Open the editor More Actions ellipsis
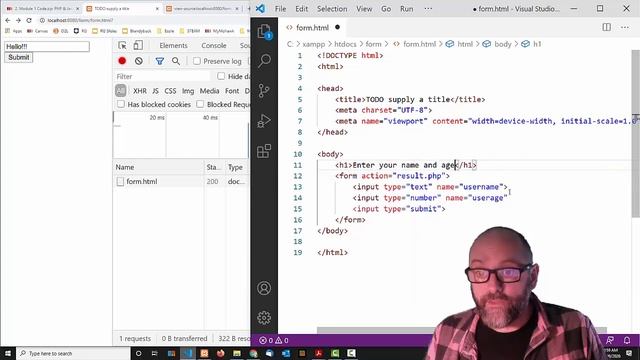Viewport: 640px width, 360px height. click(x=625, y=27)
